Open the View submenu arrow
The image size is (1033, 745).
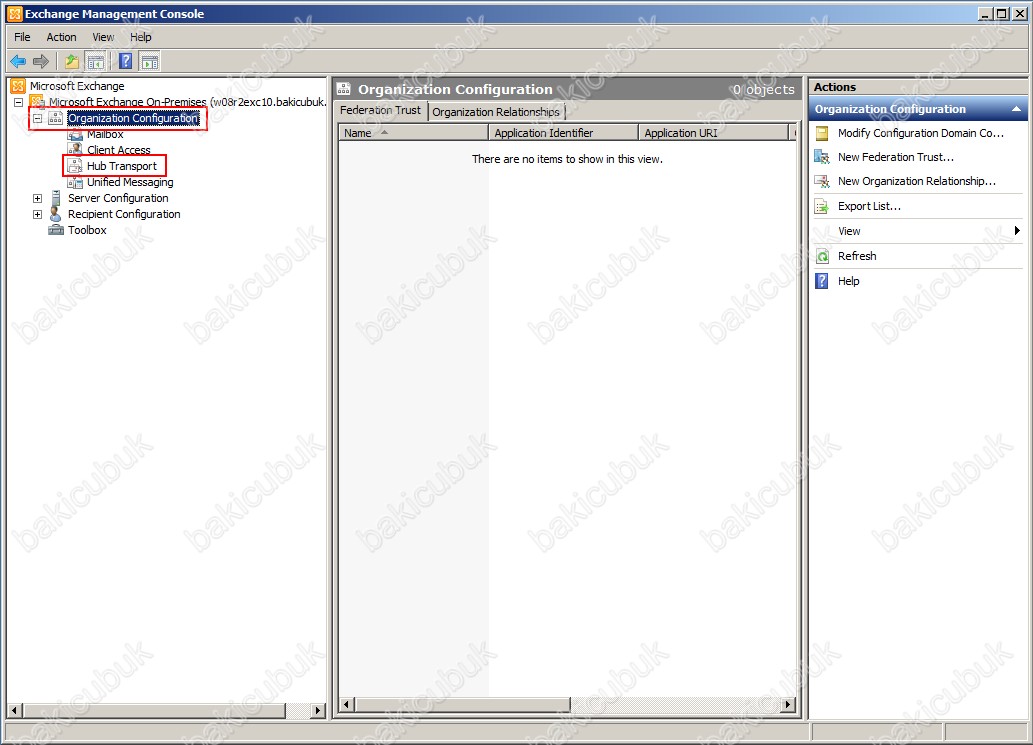1017,231
